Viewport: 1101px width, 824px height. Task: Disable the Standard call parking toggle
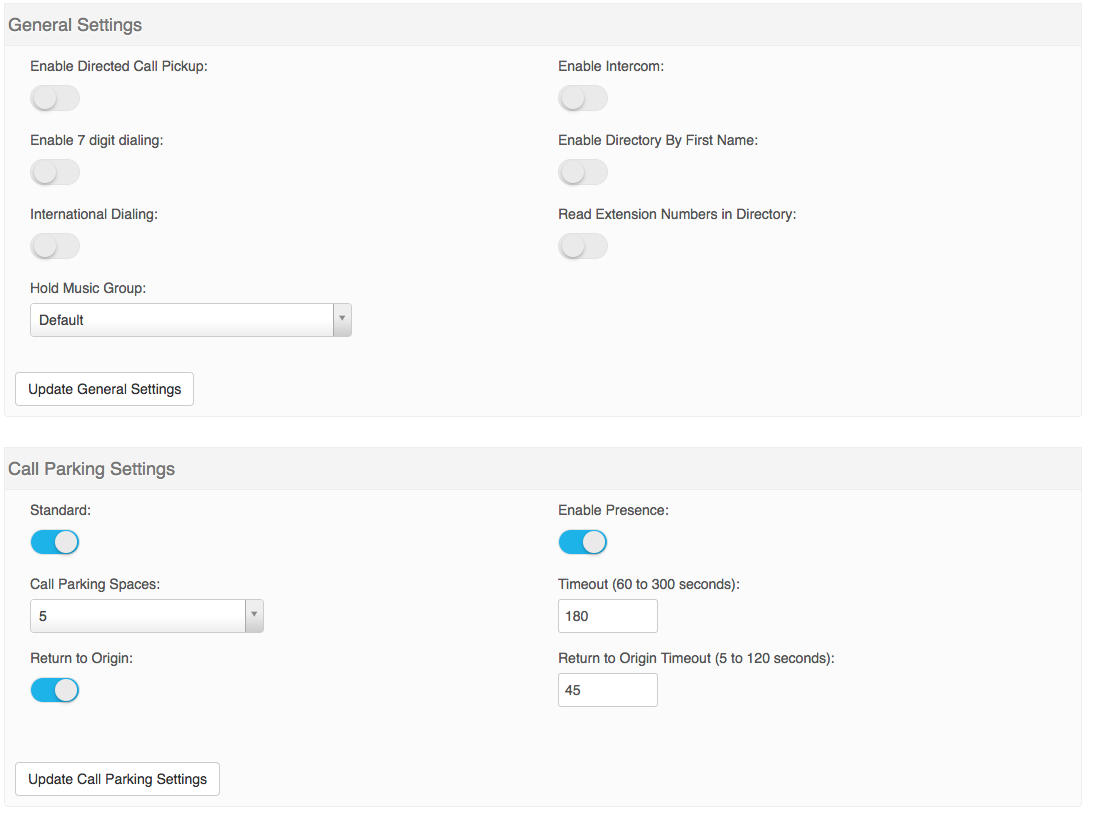tap(54, 541)
